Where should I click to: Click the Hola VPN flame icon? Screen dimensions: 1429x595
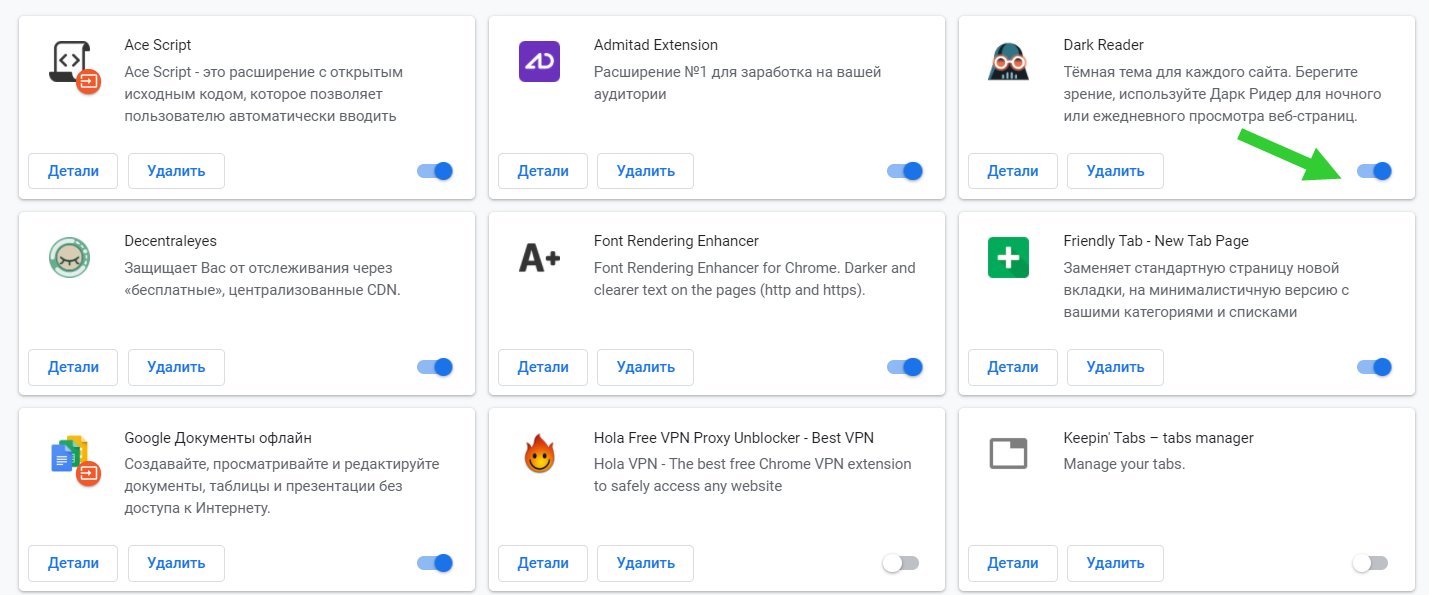539,454
